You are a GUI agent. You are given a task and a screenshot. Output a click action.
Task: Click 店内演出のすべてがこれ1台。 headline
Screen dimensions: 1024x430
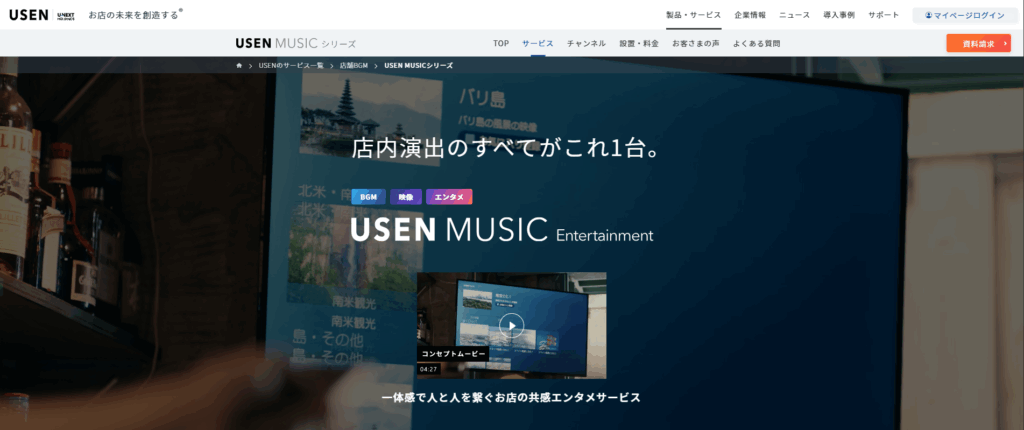click(x=509, y=147)
